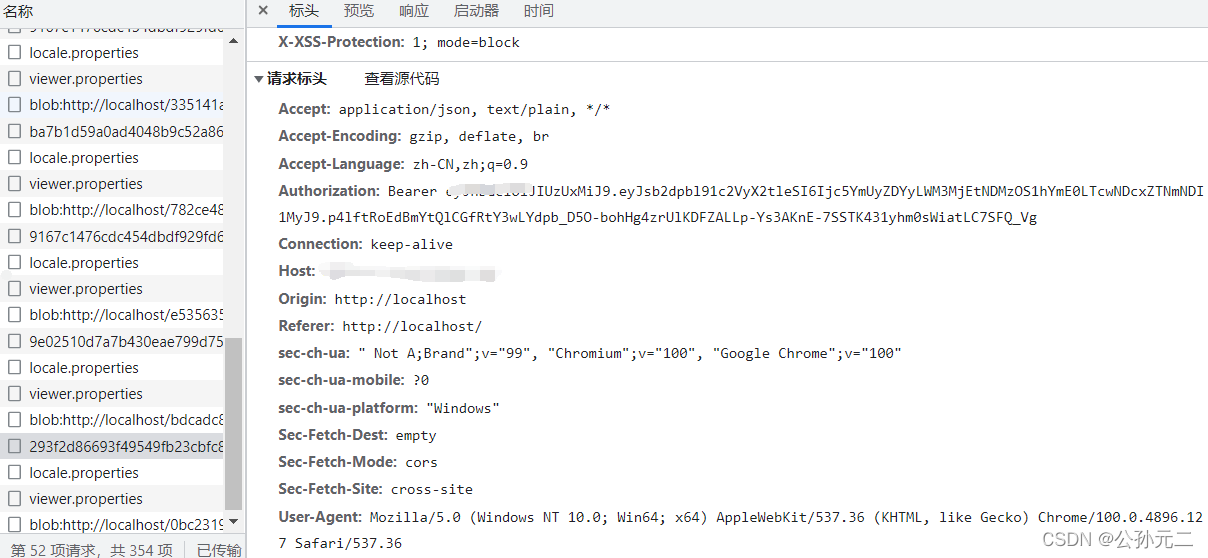The width and height of the screenshot is (1208, 558).
Task: Click the Sec-Fetch-Dest empty header line
Action: coord(357,435)
